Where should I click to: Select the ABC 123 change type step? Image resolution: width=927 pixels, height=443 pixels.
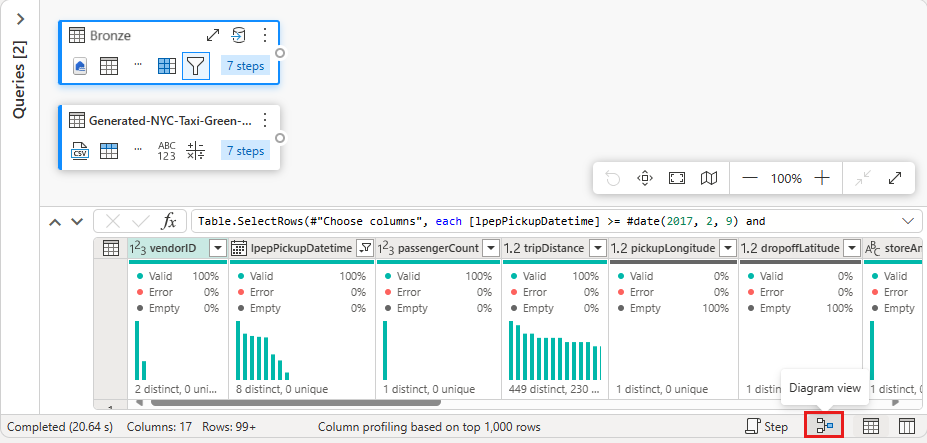(x=167, y=151)
